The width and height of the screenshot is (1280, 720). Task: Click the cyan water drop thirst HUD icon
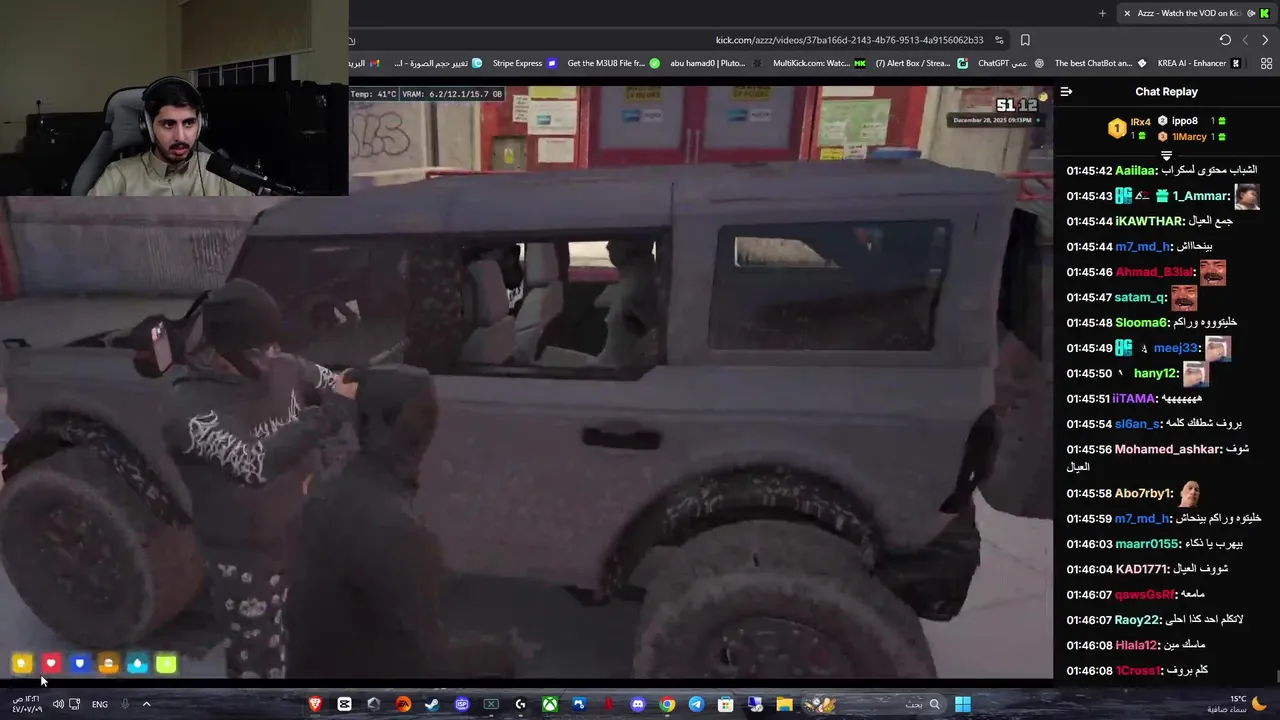138,663
